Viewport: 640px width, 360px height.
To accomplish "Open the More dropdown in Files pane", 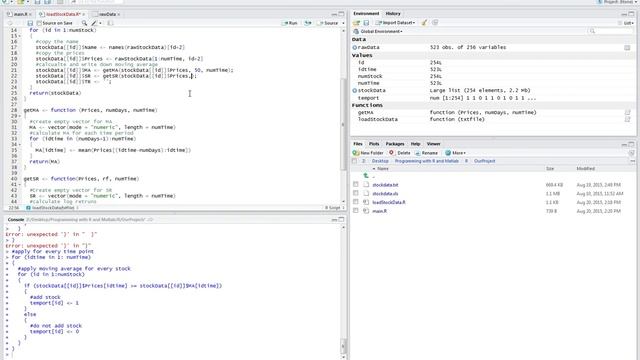I will (x=456, y=153).
